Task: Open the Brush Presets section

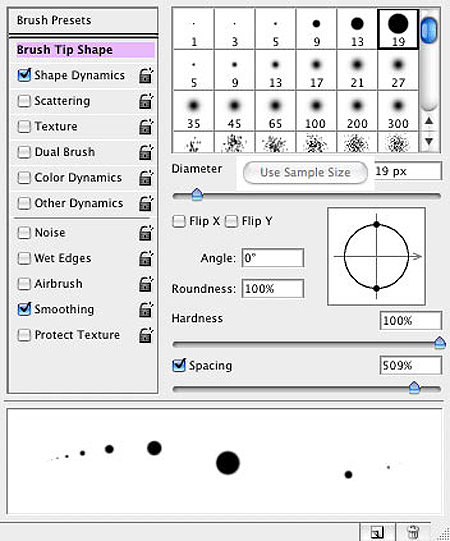Action: (83, 20)
